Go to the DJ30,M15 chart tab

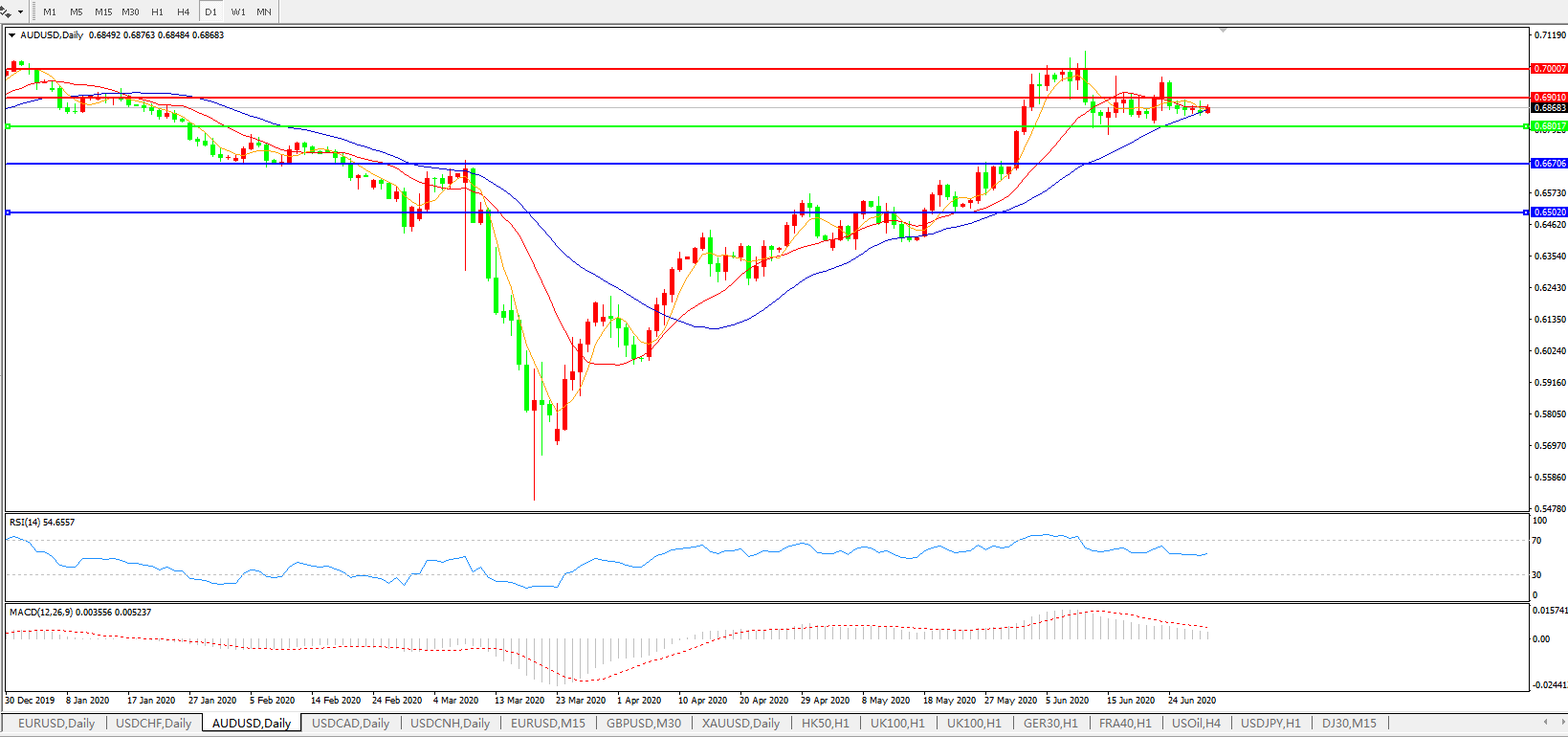(1349, 724)
